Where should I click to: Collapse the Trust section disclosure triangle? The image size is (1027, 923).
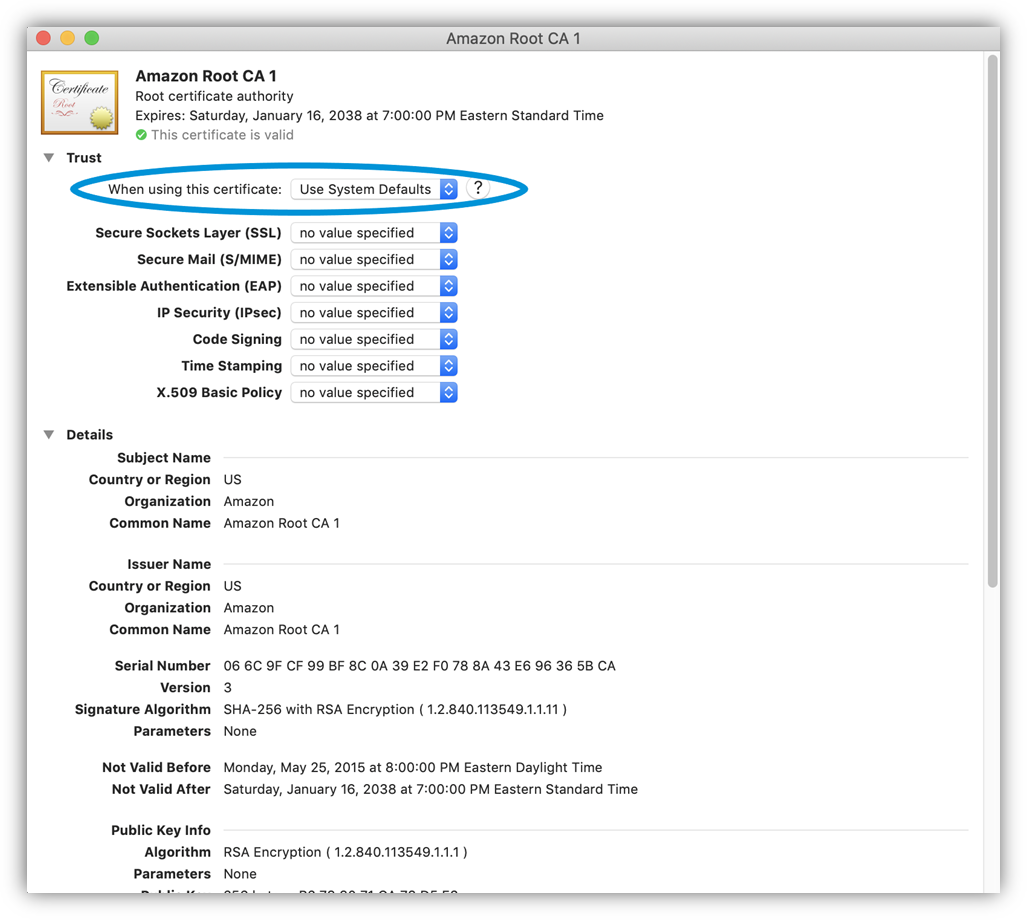(x=48, y=158)
